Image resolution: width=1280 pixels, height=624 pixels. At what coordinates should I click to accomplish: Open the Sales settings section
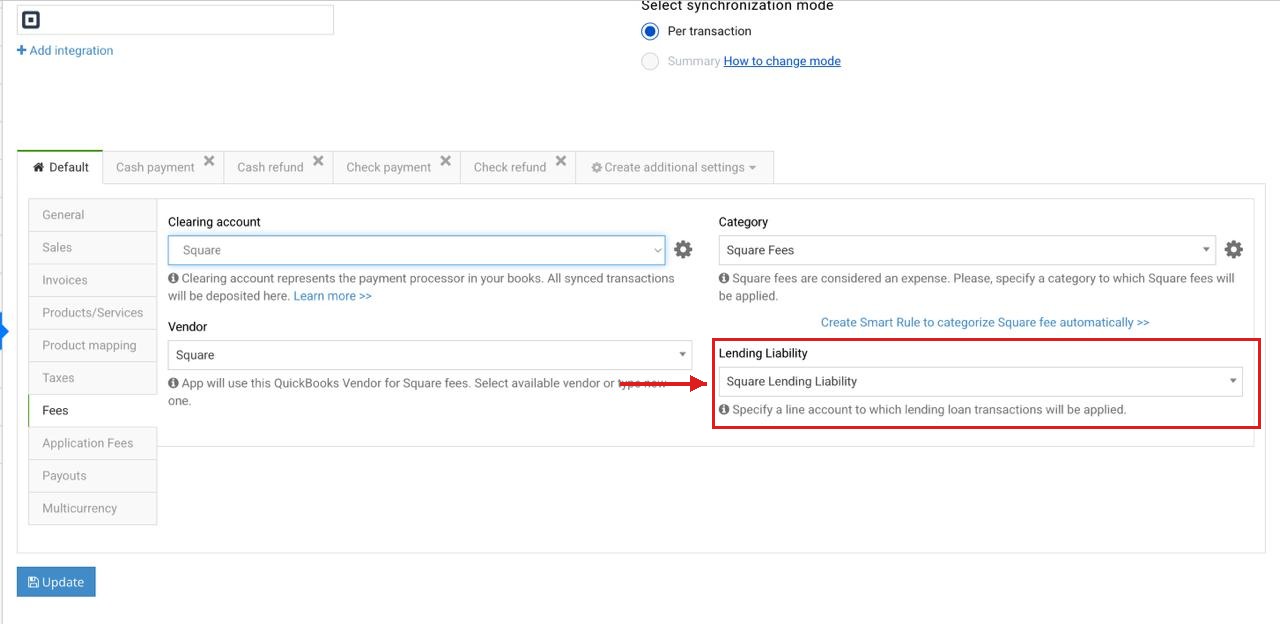click(x=93, y=247)
